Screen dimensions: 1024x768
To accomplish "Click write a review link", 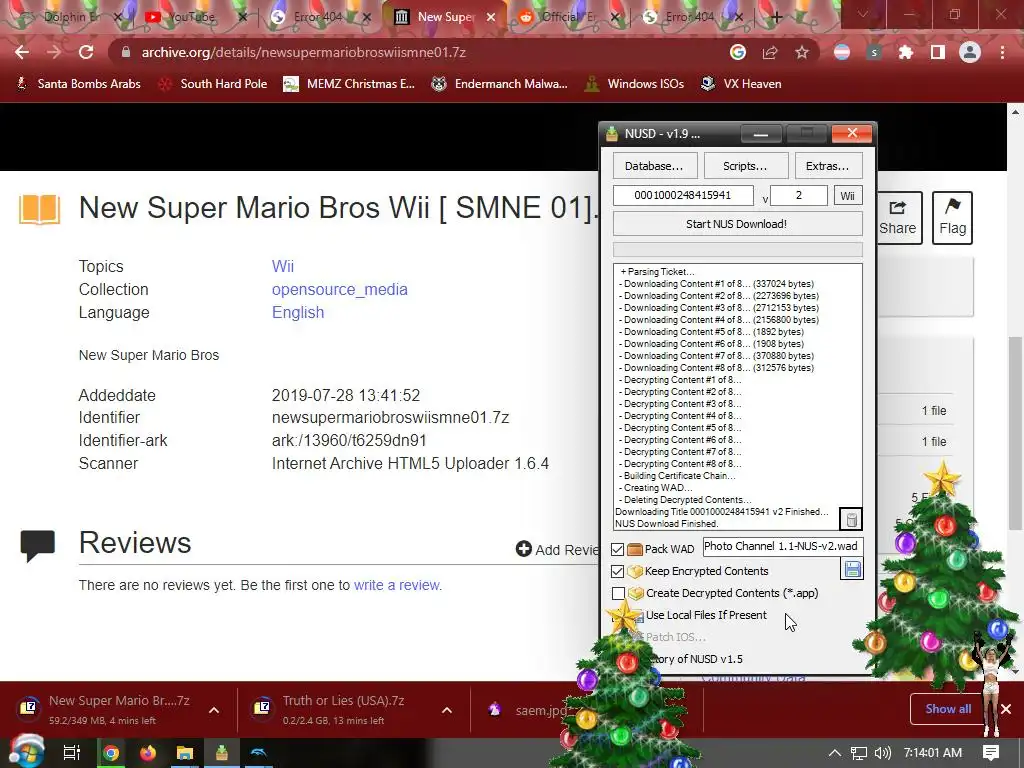I will [x=396, y=585].
